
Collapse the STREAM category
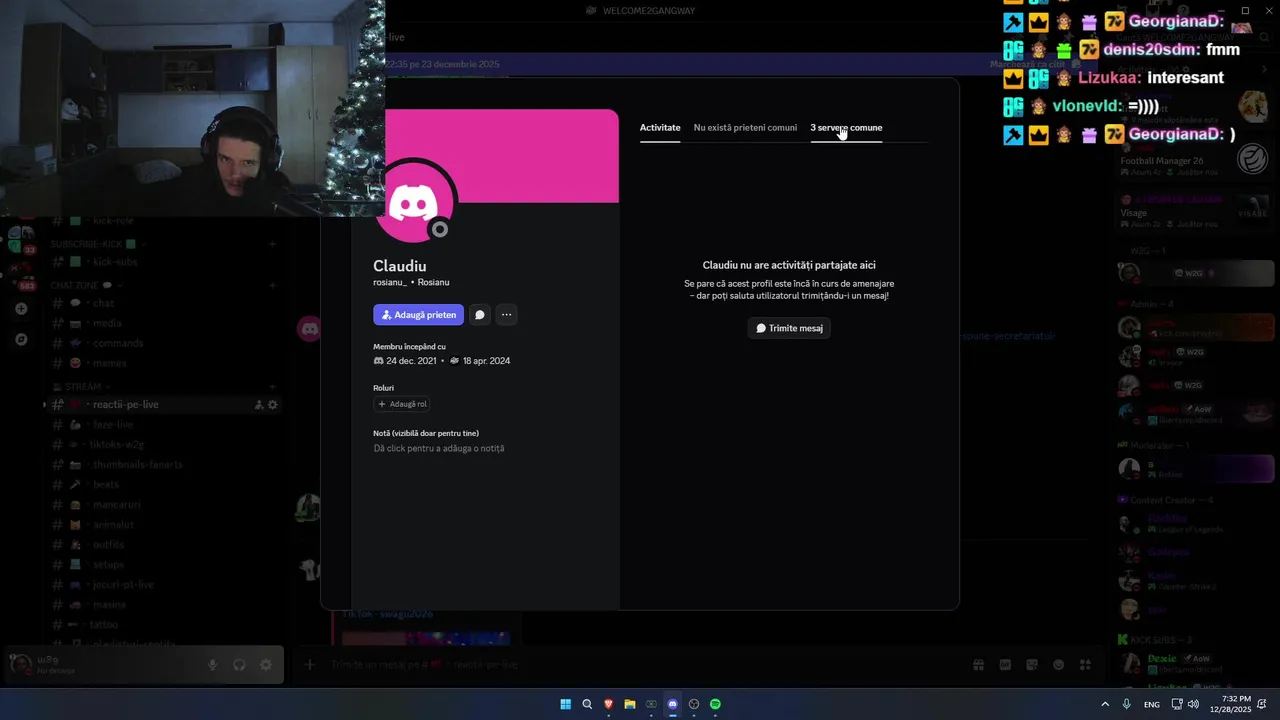pyautogui.click(x=82, y=386)
